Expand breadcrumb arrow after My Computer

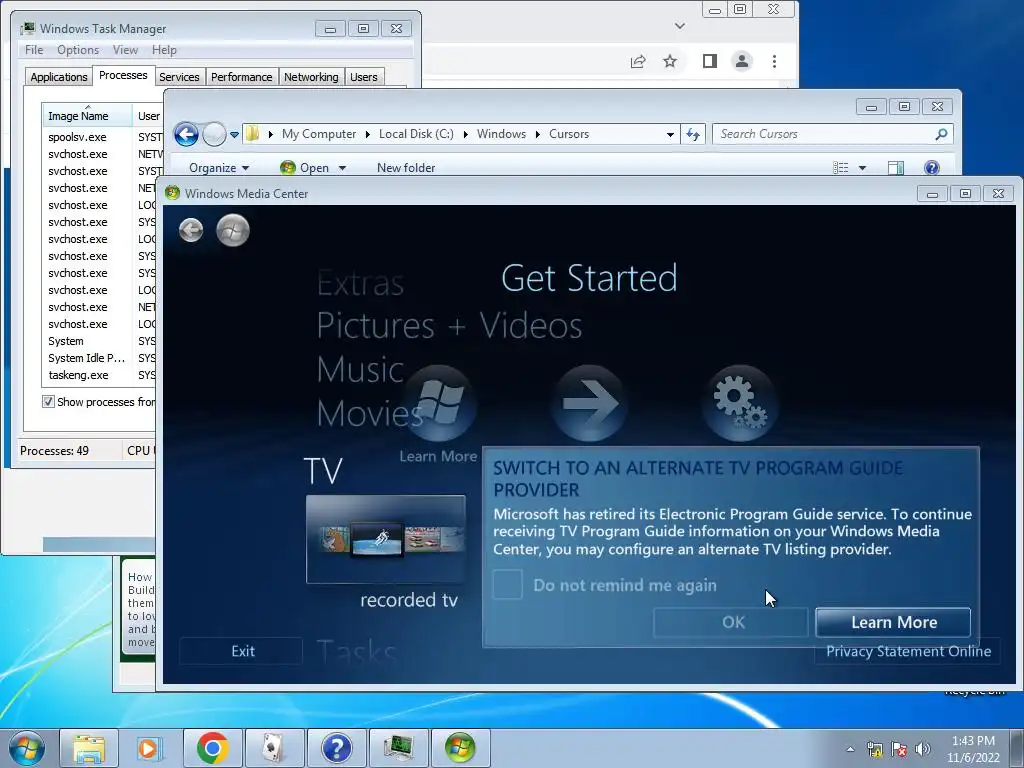[x=368, y=135]
